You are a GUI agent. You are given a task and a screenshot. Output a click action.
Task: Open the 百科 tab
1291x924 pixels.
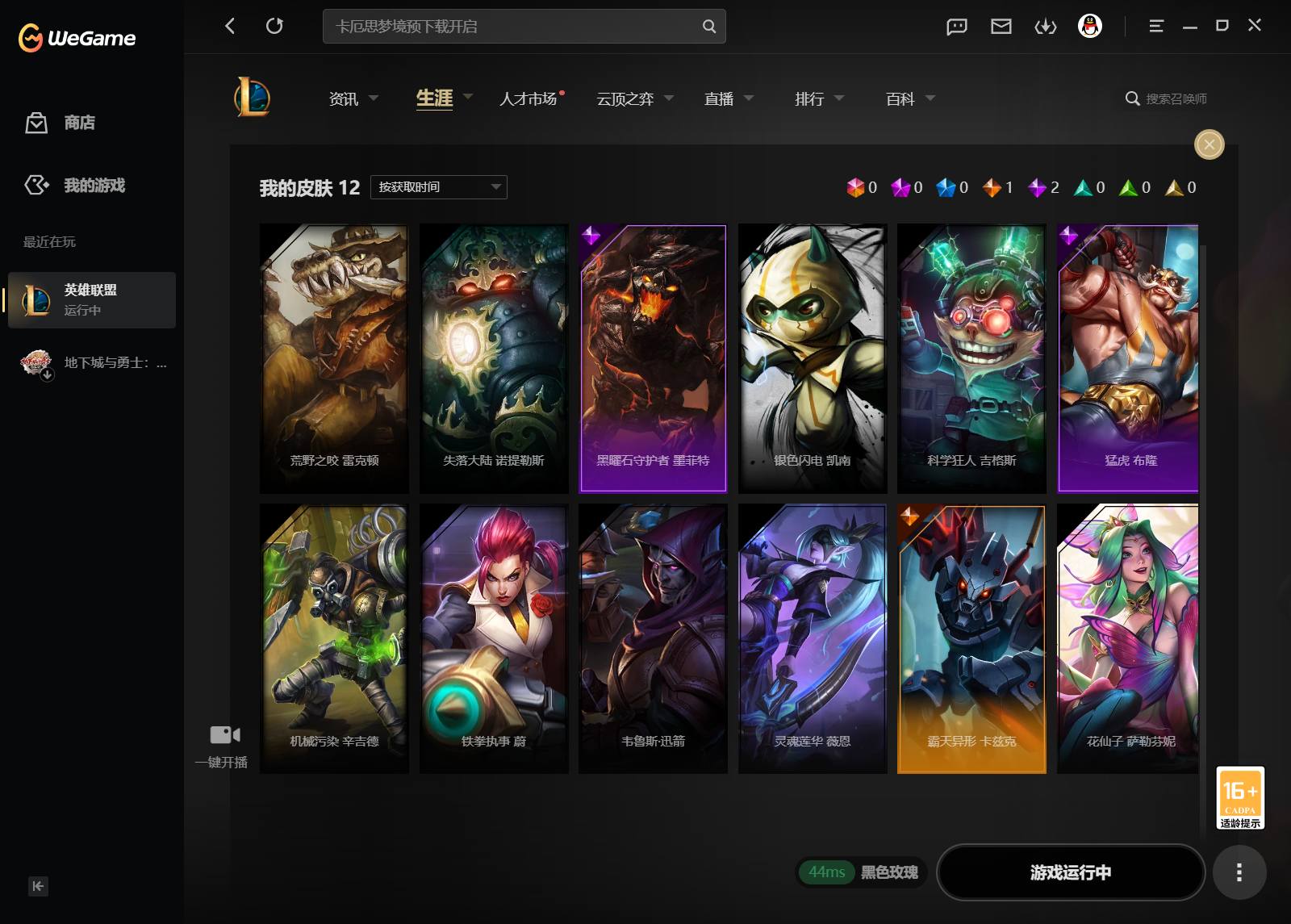point(900,98)
